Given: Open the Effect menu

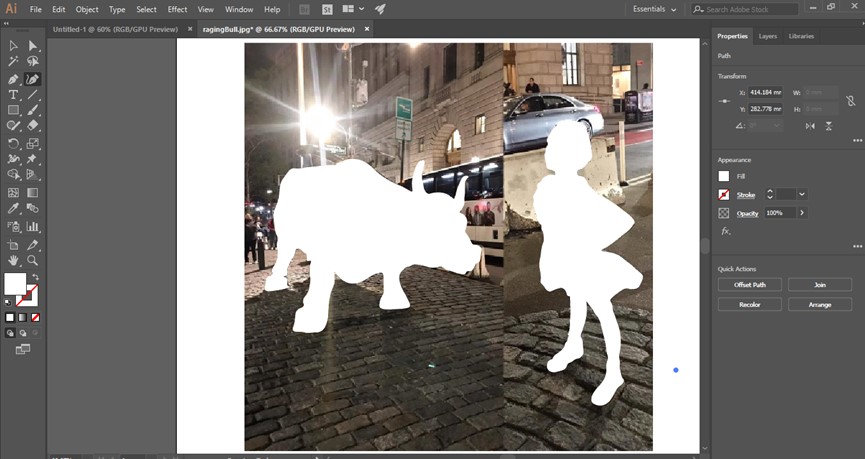Looking at the screenshot, I should 177,9.
